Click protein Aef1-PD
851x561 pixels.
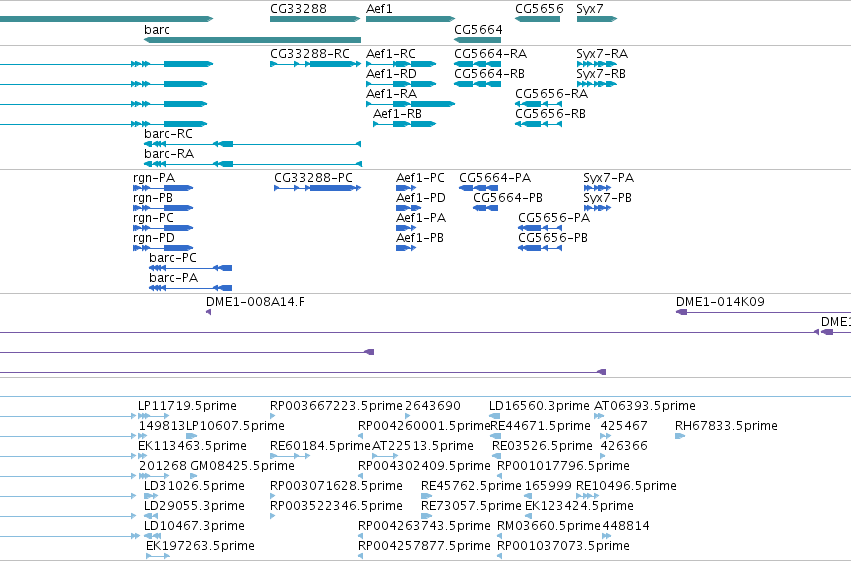pos(409,208)
